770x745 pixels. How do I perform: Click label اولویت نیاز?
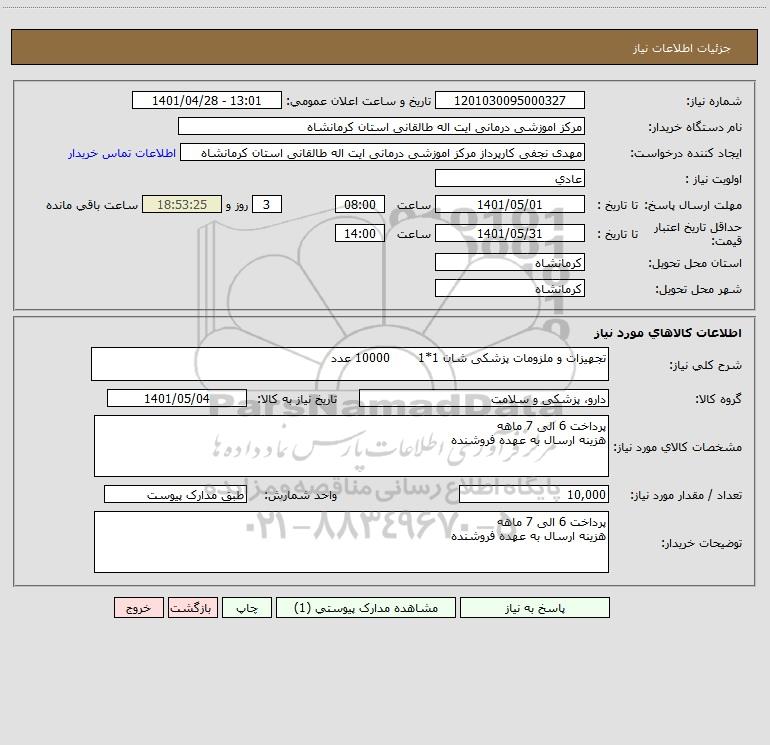point(714,180)
